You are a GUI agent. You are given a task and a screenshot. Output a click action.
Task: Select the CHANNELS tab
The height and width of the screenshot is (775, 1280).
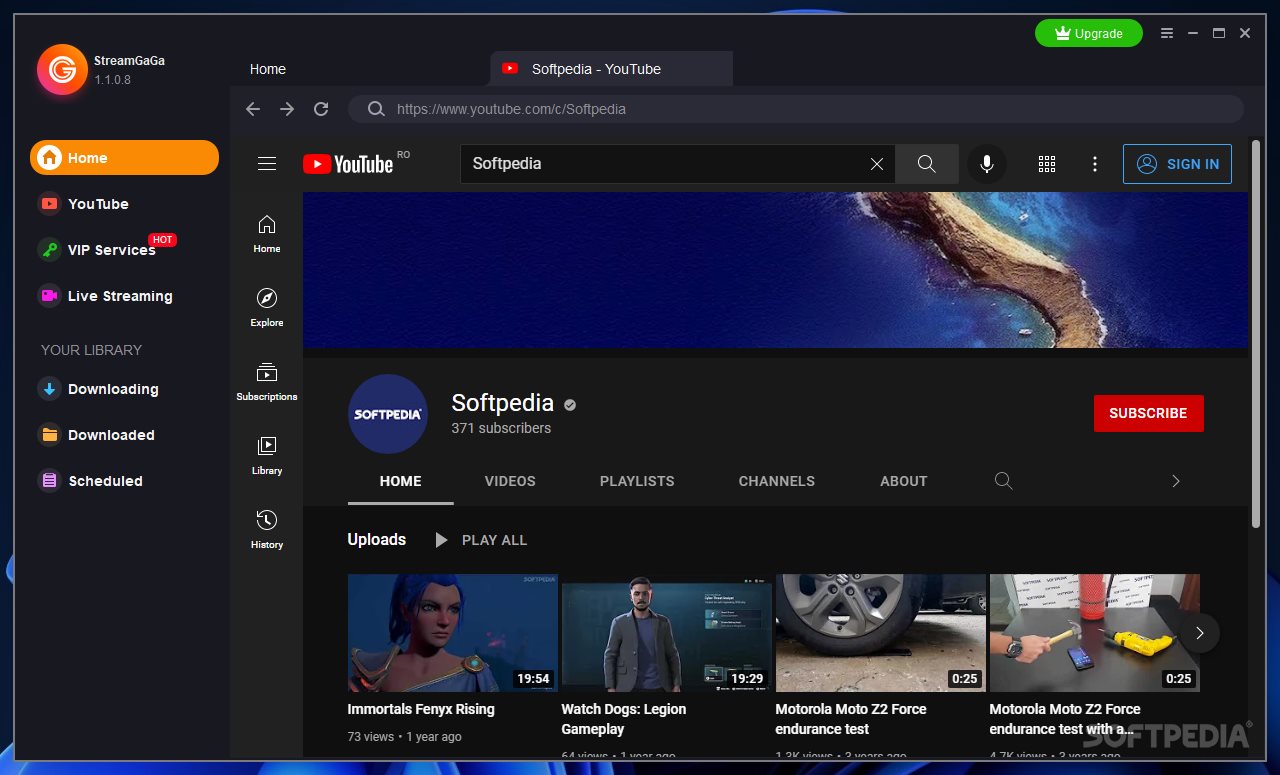(x=777, y=481)
